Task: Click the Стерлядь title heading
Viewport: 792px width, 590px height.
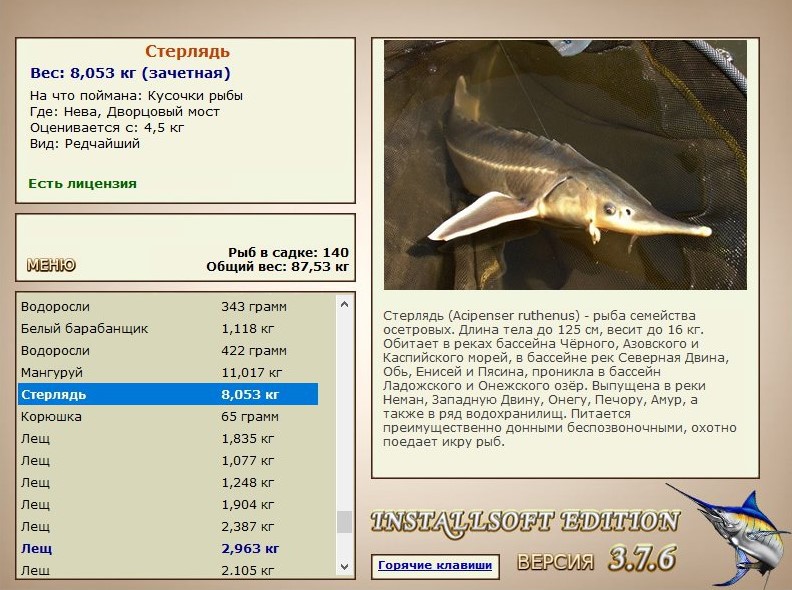Action: click(x=187, y=52)
